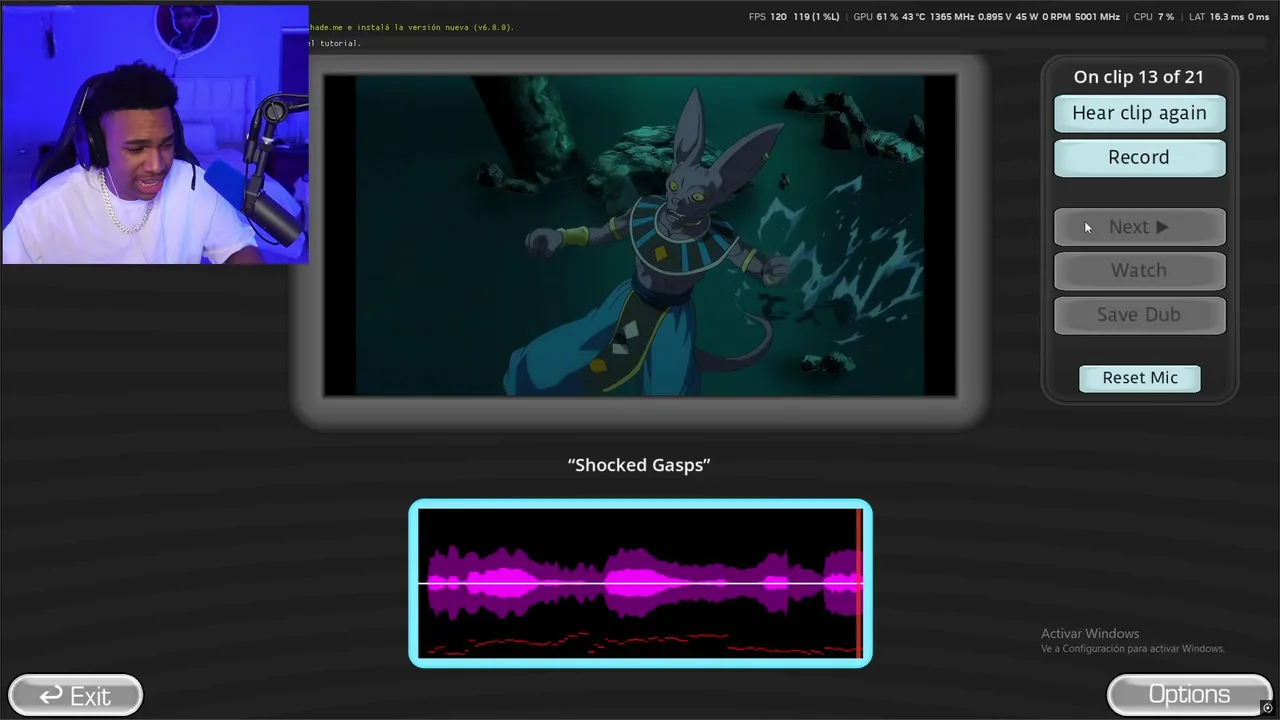
Task: Click the pink audio waveform display
Action: pyautogui.click(x=640, y=583)
